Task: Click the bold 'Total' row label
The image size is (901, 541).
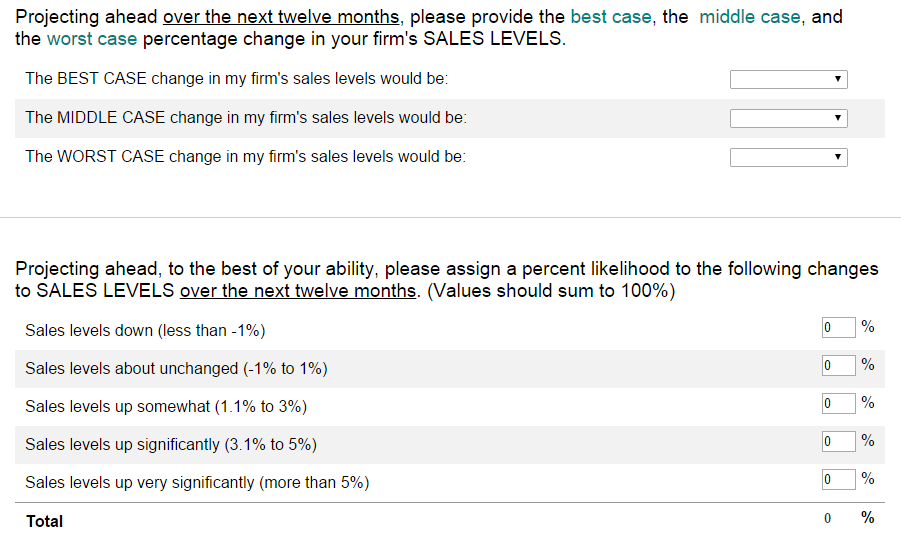Action: pos(44,521)
